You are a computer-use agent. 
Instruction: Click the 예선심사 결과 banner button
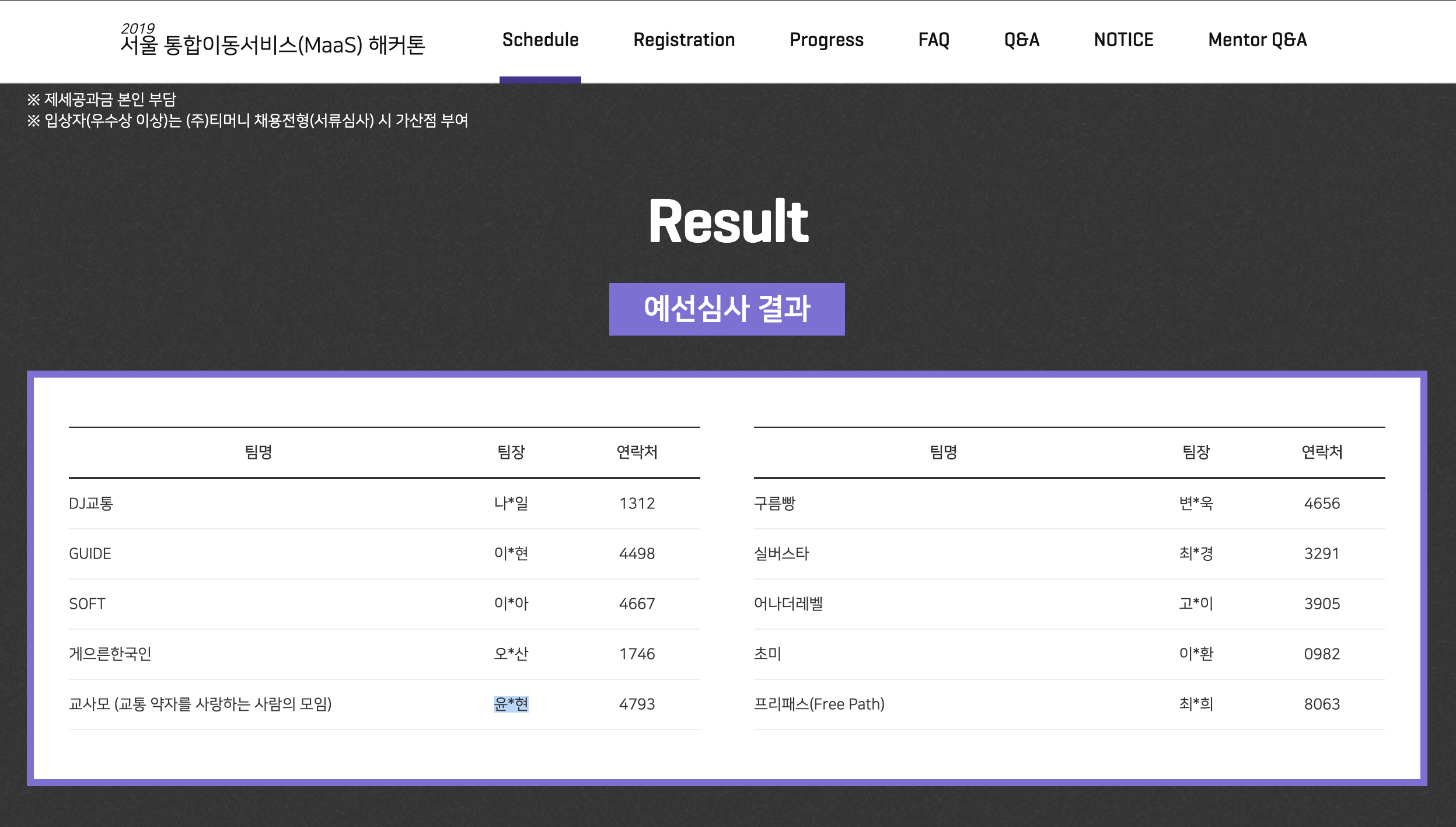point(727,309)
